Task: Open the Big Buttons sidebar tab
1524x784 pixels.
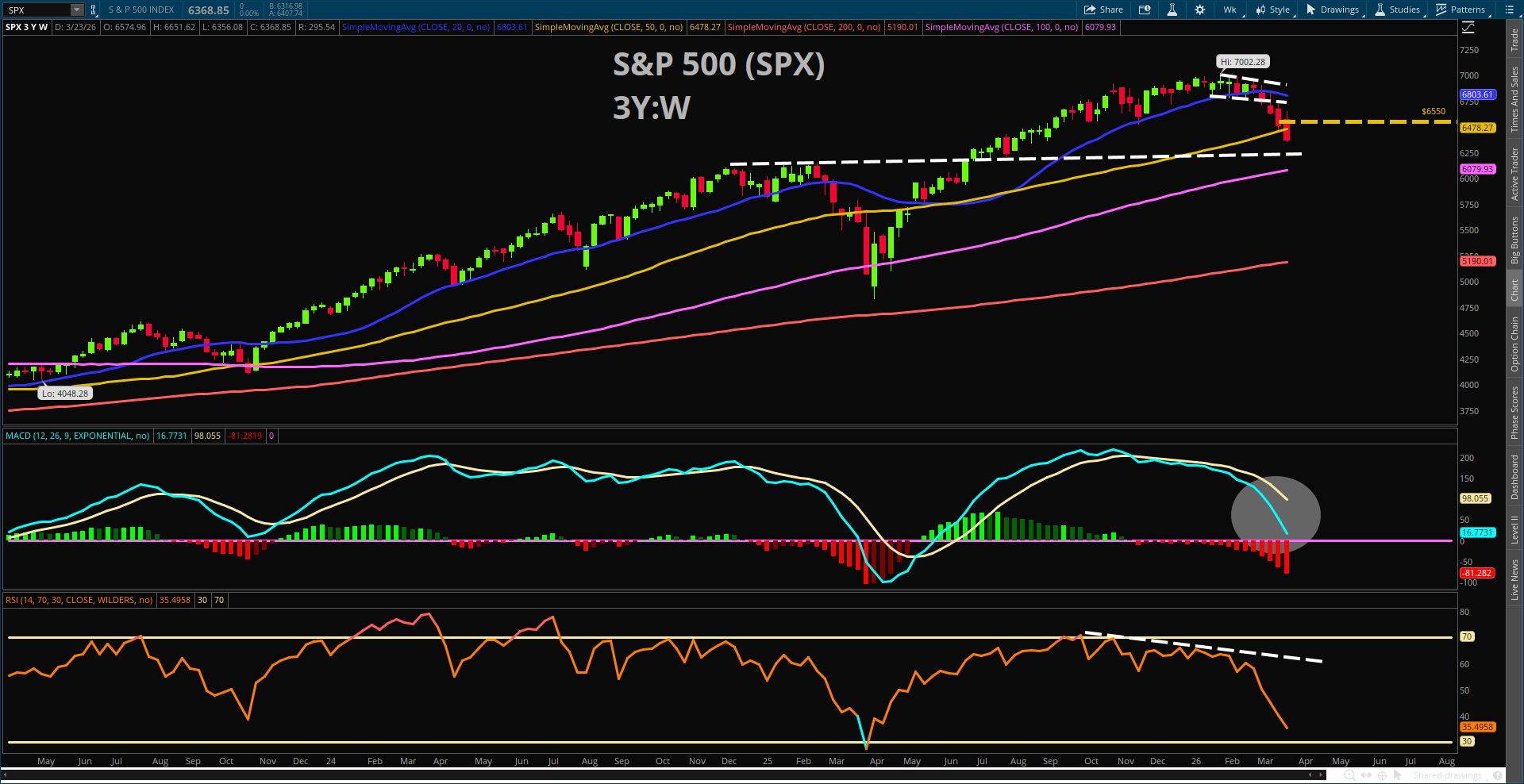Action: pos(1514,240)
